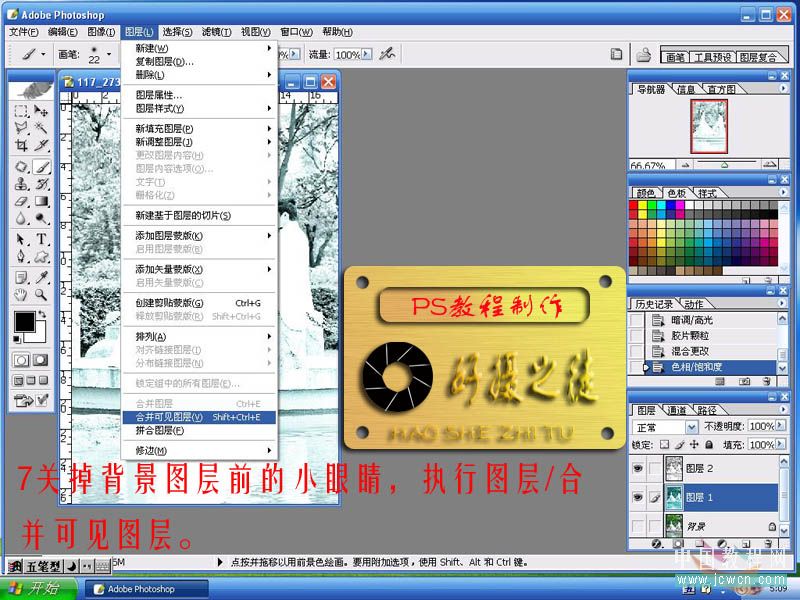Screen dimensions: 800x600
Task: Click the 开始 Start button
Action: point(39,588)
